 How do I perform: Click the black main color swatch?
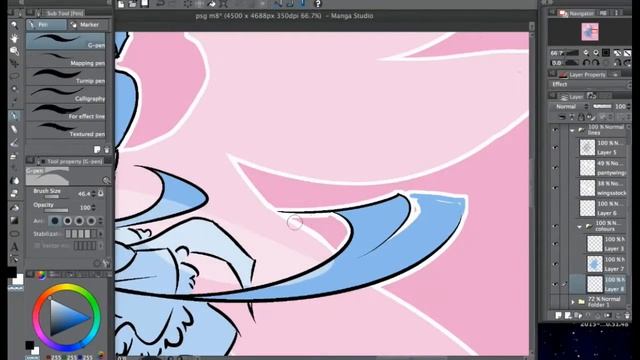(x=12, y=272)
